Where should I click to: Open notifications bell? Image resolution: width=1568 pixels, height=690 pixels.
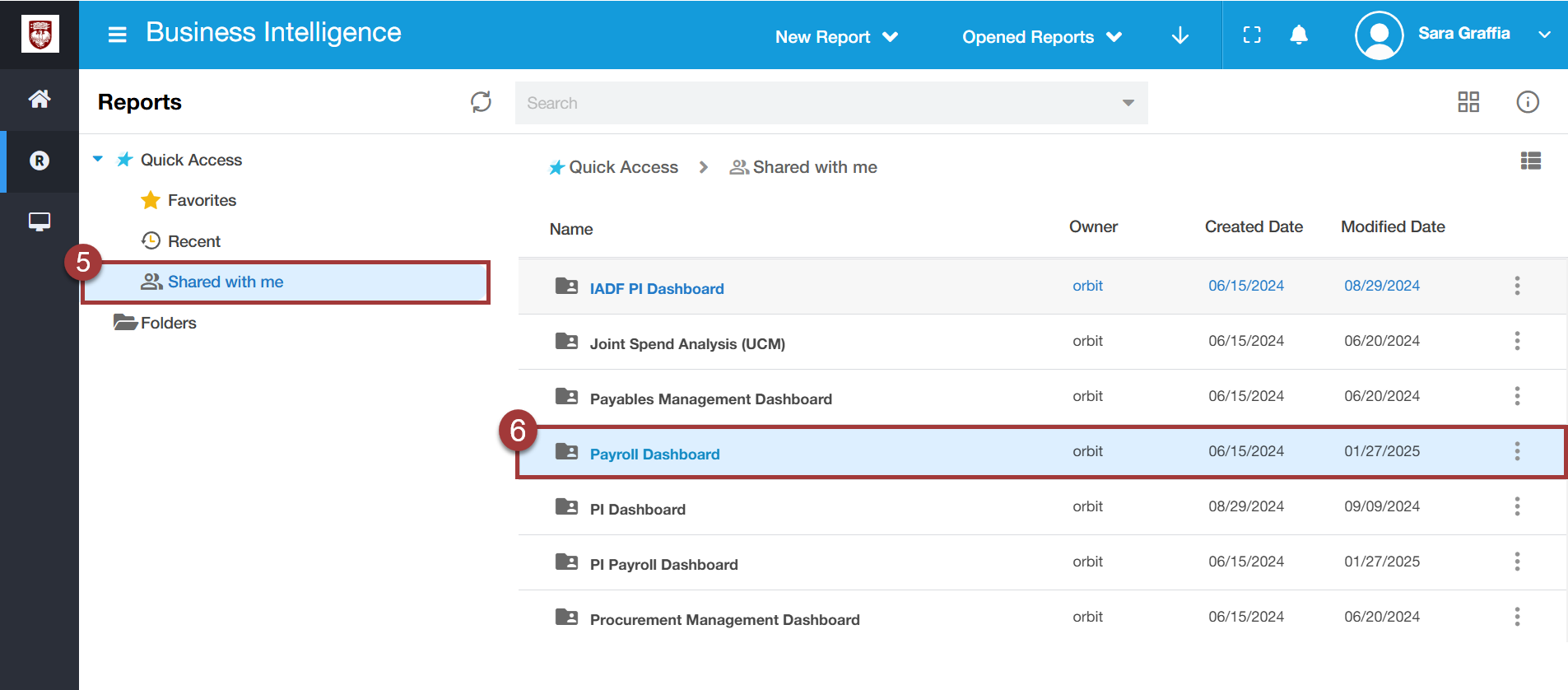(x=1299, y=35)
